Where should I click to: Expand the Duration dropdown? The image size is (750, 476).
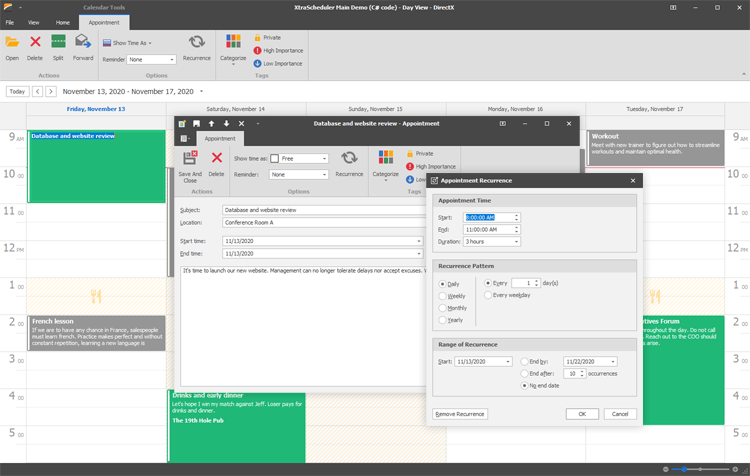[x=516, y=241]
